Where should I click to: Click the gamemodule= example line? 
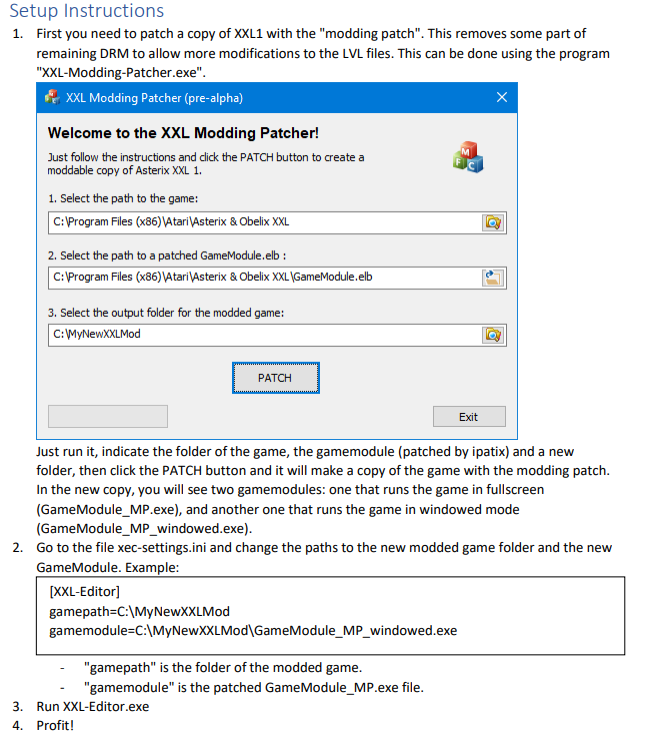(x=253, y=631)
